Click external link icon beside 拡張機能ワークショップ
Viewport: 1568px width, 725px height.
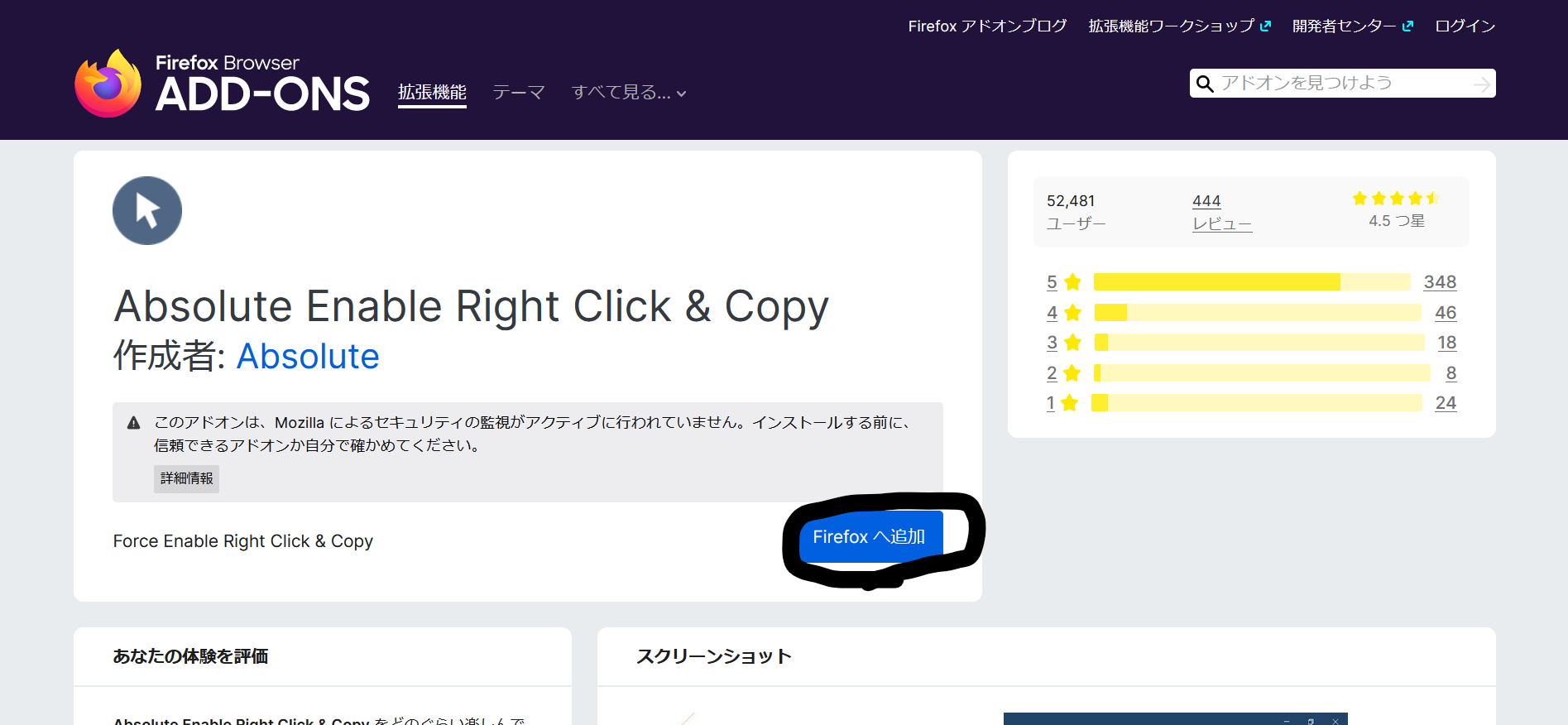click(x=1265, y=26)
